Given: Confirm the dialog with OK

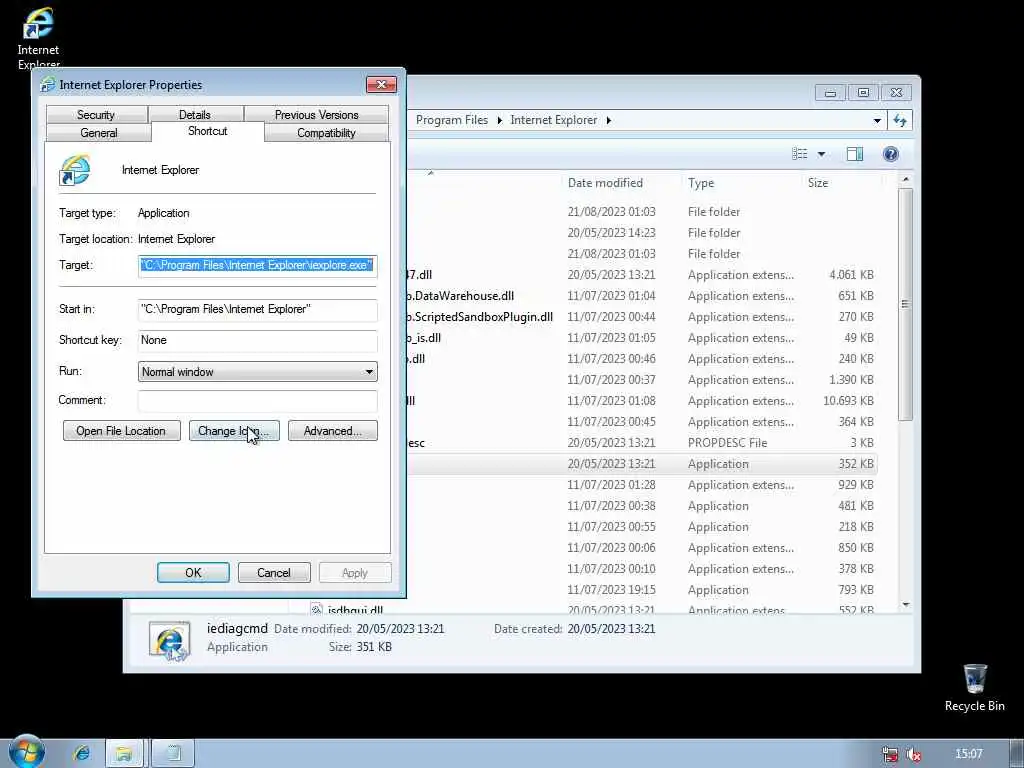Looking at the screenshot, I should point(193,573).
